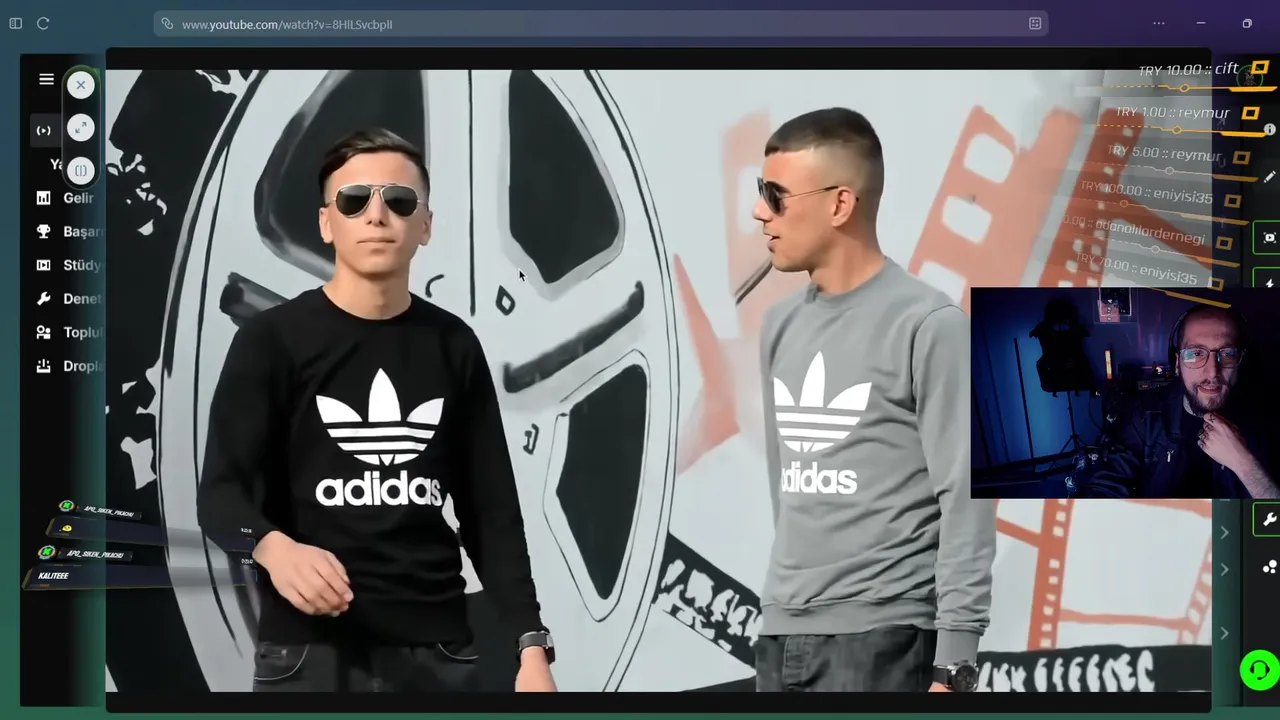Open the green headset support chat button
This screenshot has width=1280, height=720.
point(1259,669)
